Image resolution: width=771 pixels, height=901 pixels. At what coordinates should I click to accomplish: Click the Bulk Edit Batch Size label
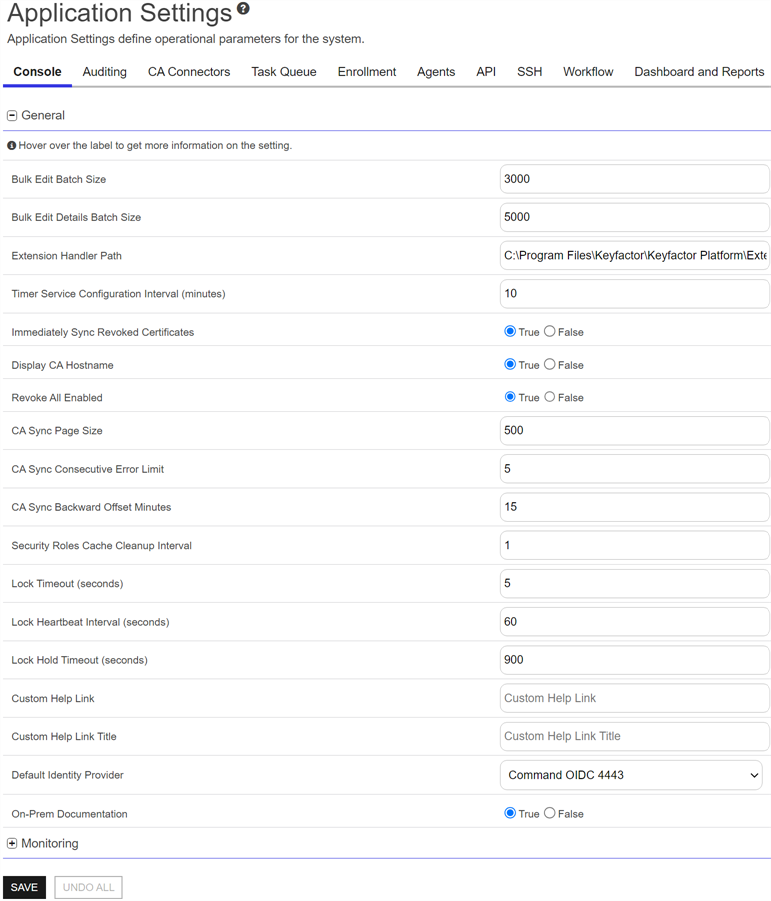[x=59, y=179]
